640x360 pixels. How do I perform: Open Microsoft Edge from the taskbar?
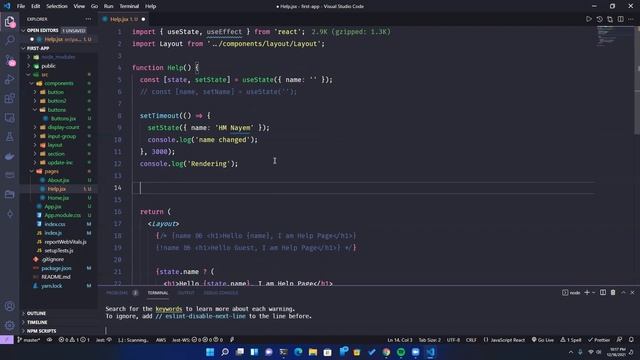coord(298,352)
